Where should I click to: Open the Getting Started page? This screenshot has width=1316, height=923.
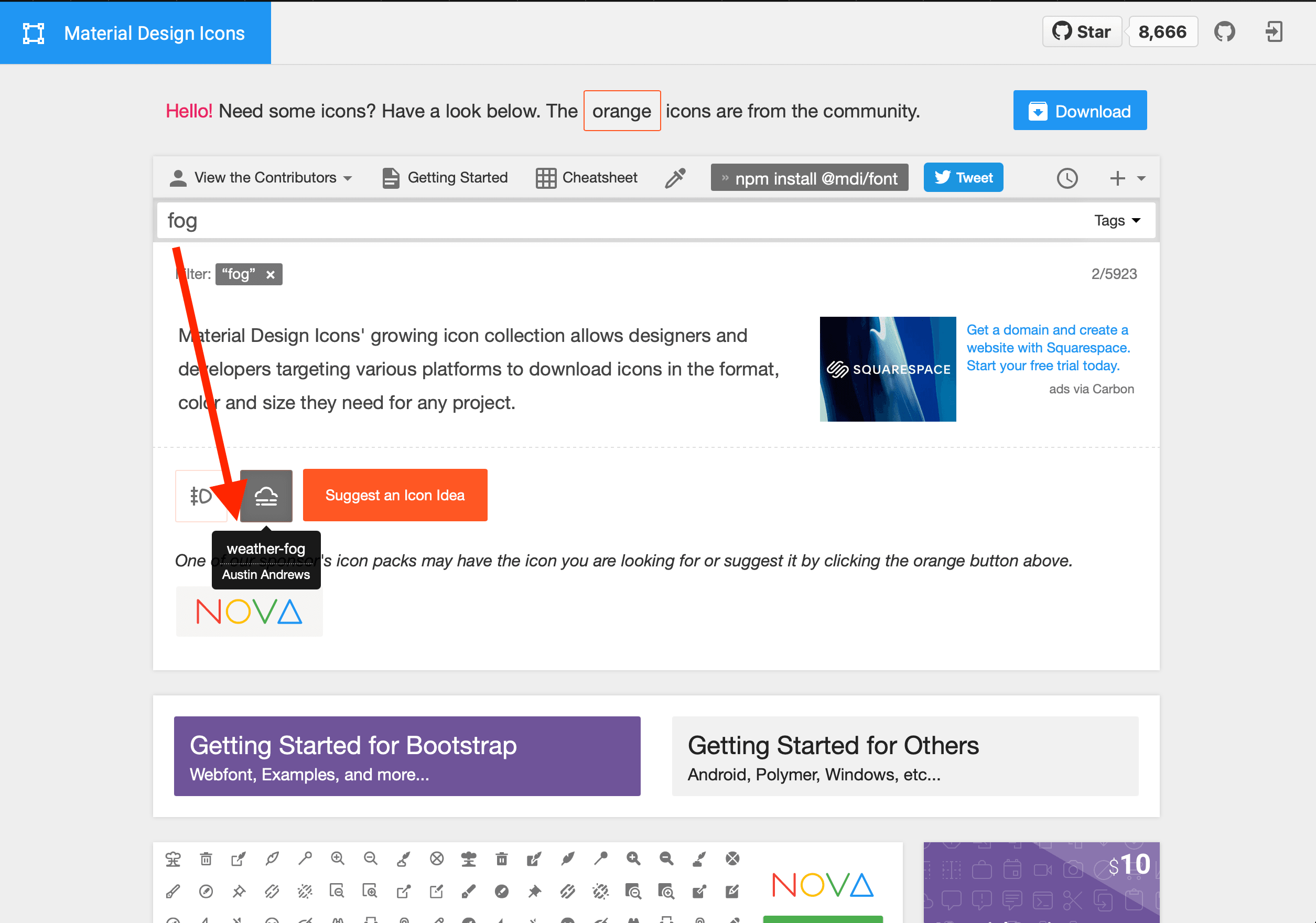pos(445,178)
